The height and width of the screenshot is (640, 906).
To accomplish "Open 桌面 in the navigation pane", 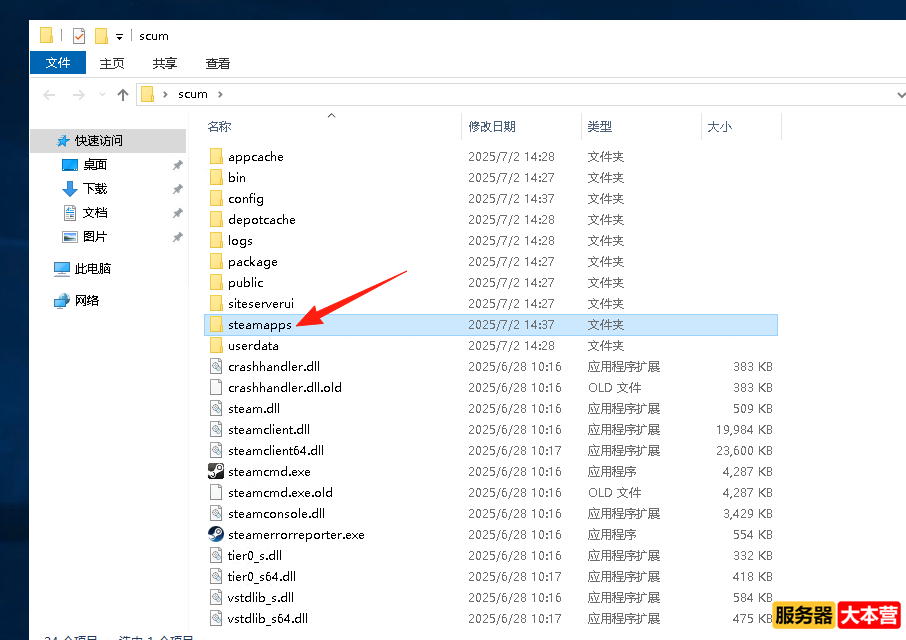I will click(95, 165).
